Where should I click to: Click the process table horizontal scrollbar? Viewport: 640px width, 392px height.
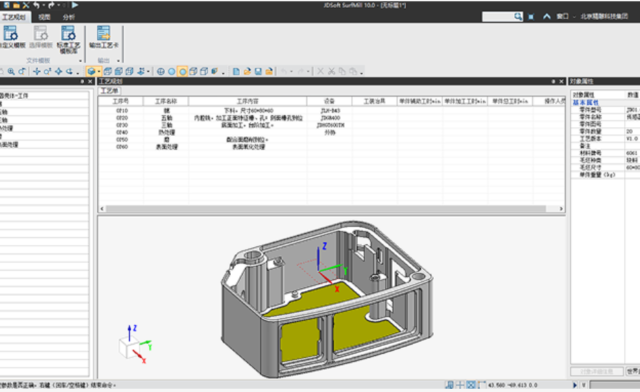pos(326,209)
